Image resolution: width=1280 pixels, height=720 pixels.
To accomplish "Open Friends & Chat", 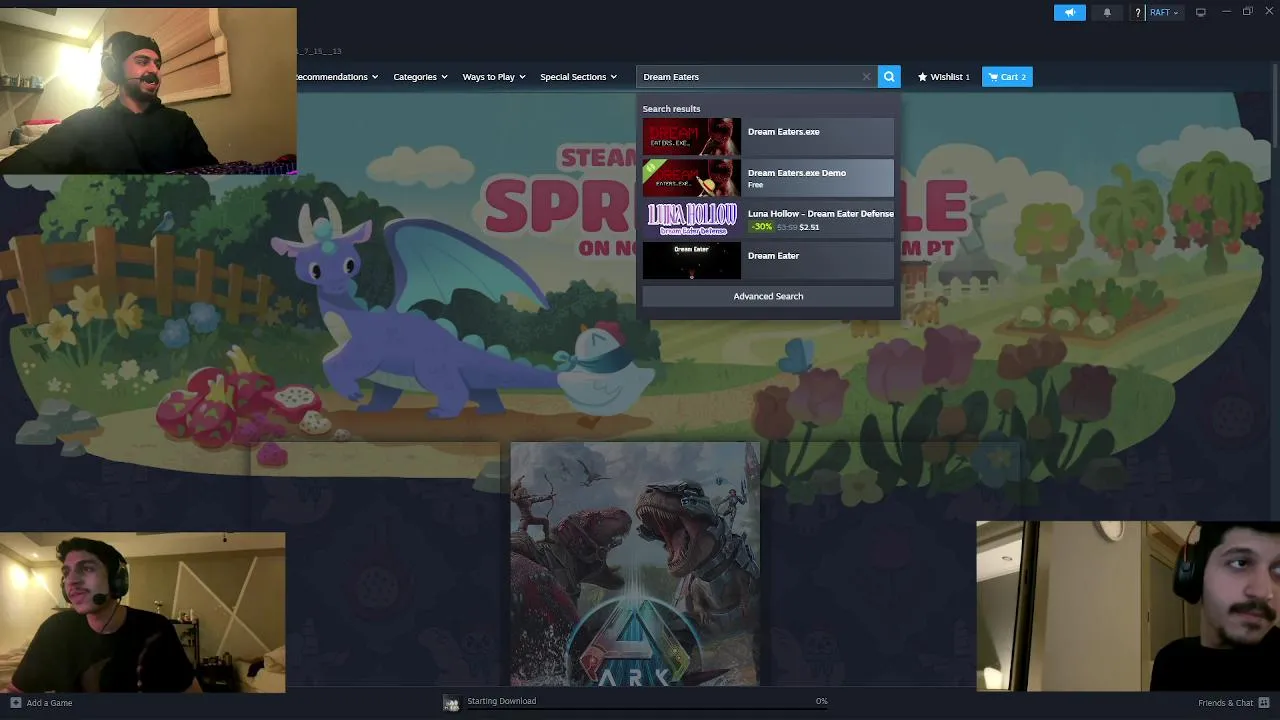I will click(x=1225, y=703).
